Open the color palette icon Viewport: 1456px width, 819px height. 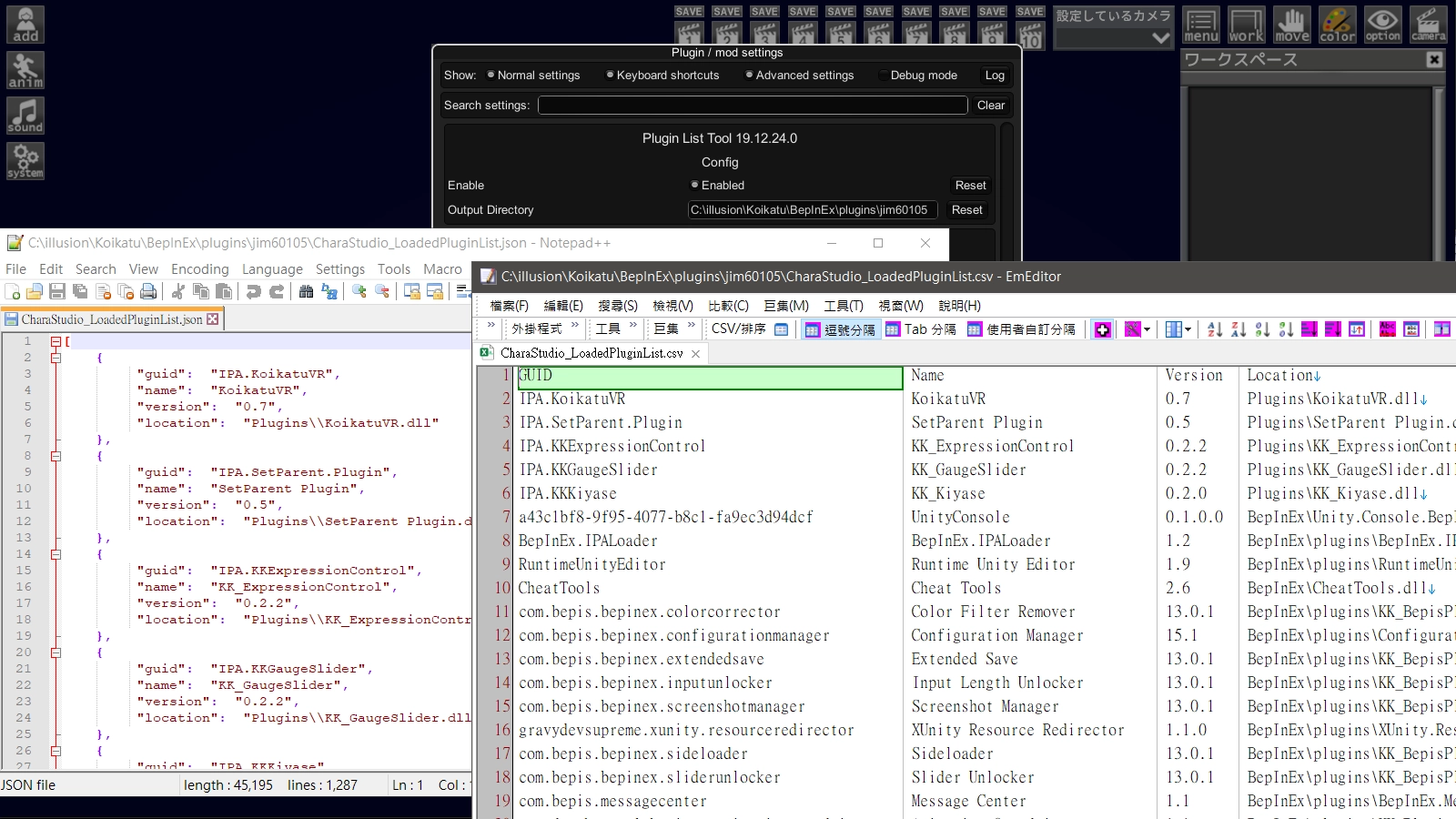coord(1338,25)
